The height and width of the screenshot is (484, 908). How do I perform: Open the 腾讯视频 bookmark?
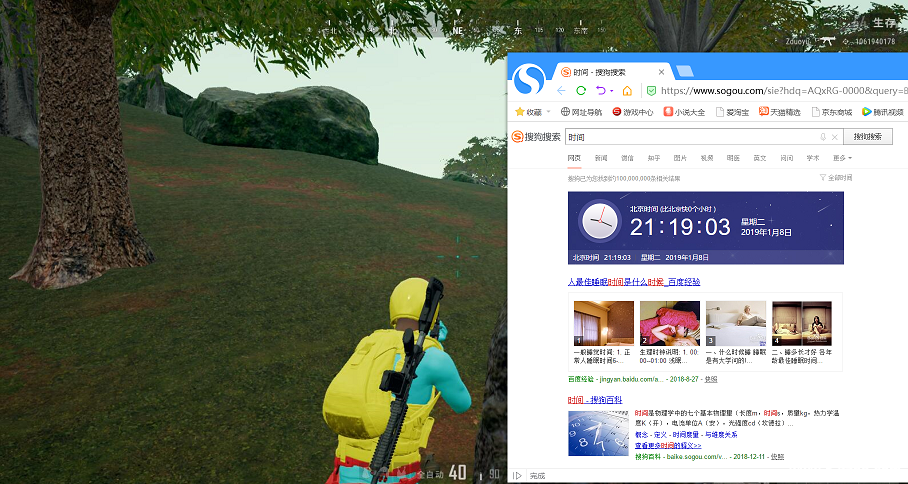click(883, 112)
